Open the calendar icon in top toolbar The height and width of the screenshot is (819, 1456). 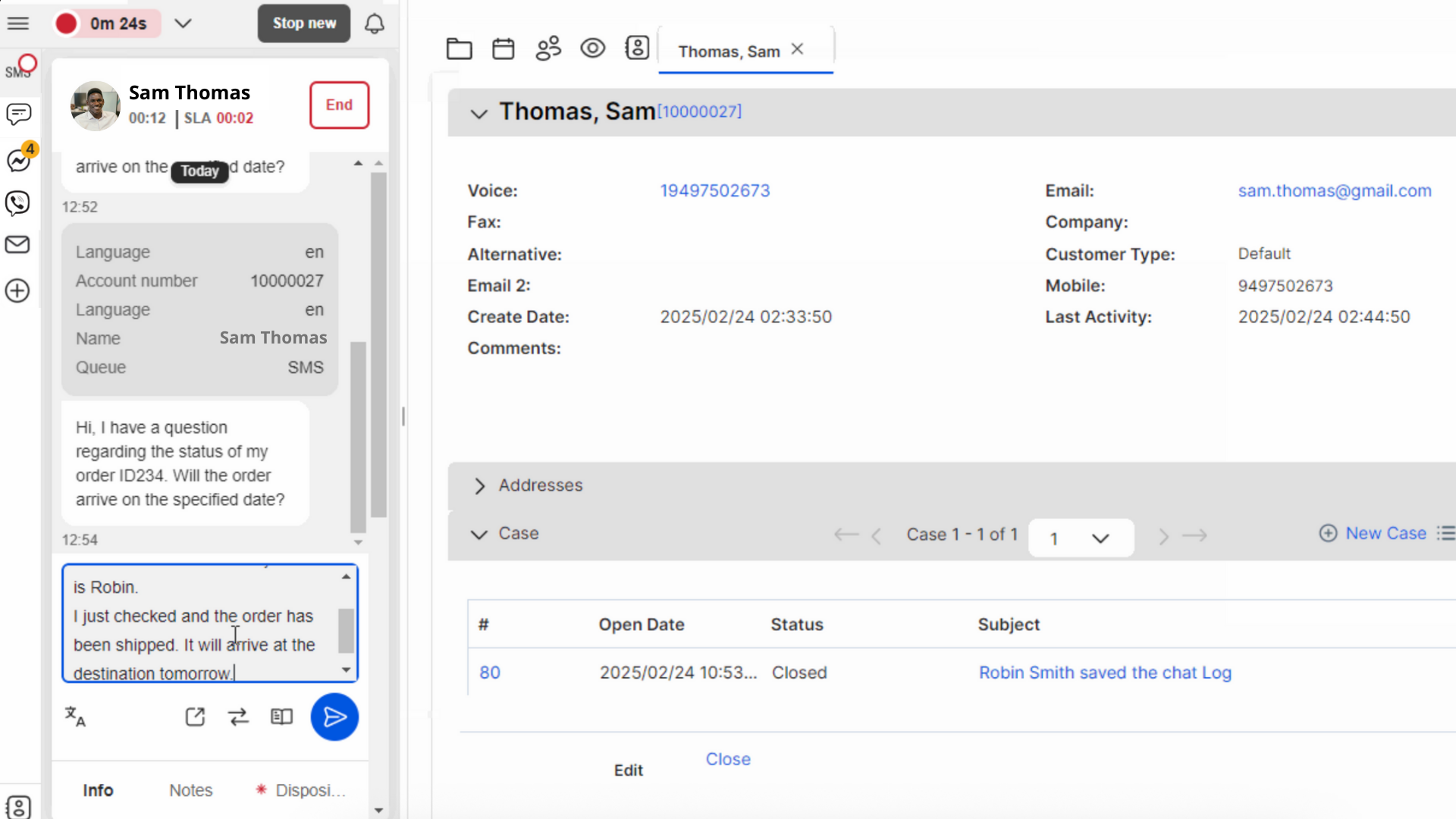coord(503,49)
